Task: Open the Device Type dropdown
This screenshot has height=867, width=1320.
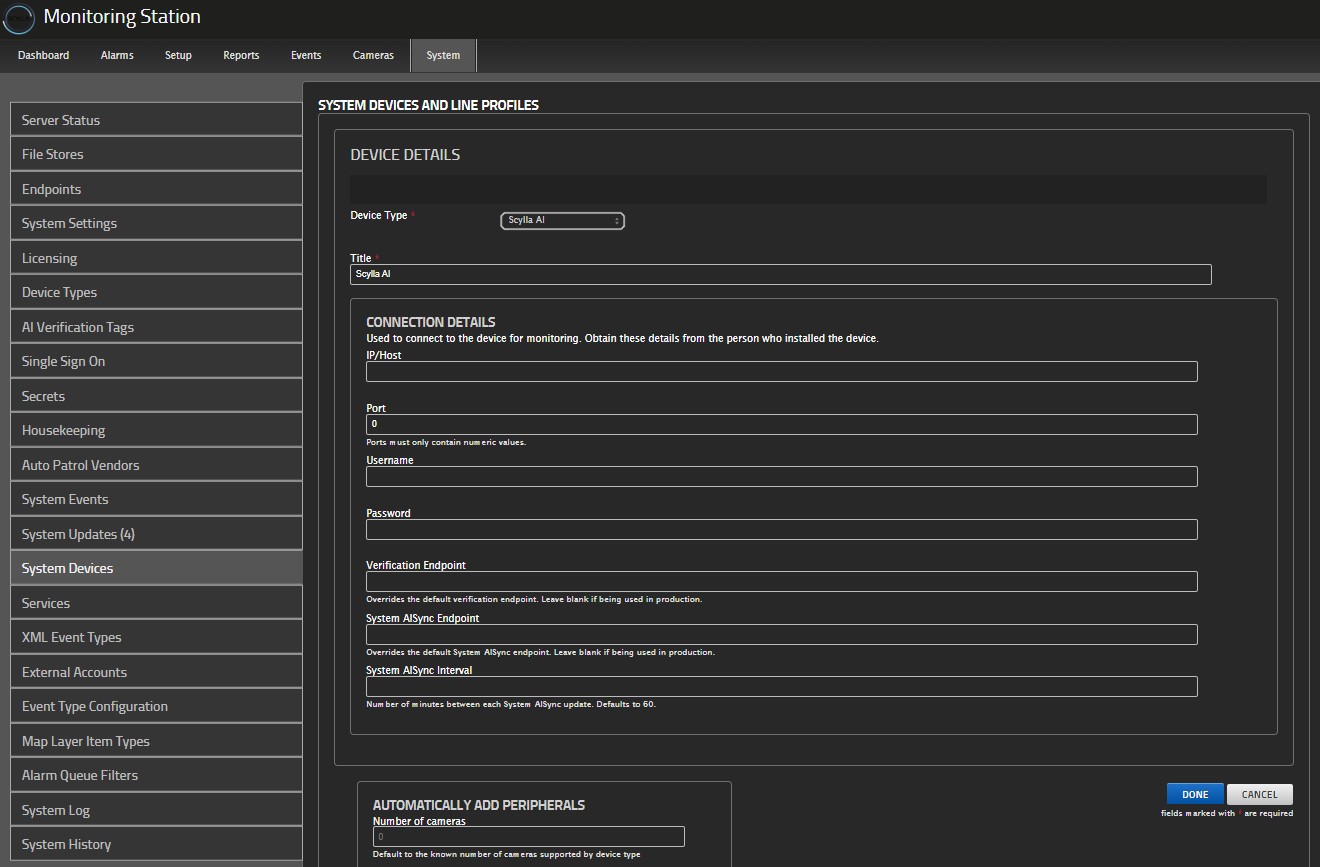Action: tap(562, 221)
